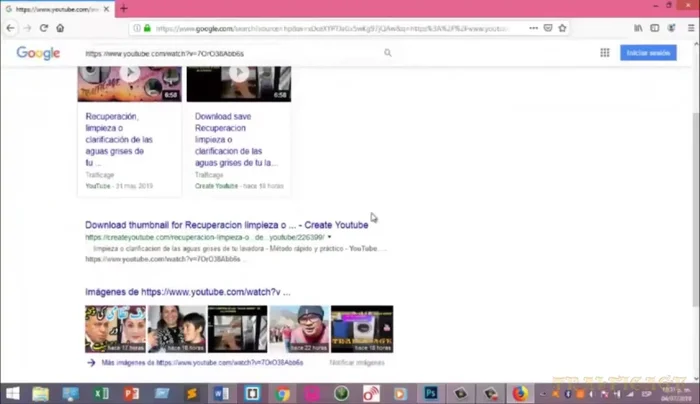Open Sublime Text from the taskbar
This screenshot has width=700, height=404.
pyautogui.click(x=192, y=393)
